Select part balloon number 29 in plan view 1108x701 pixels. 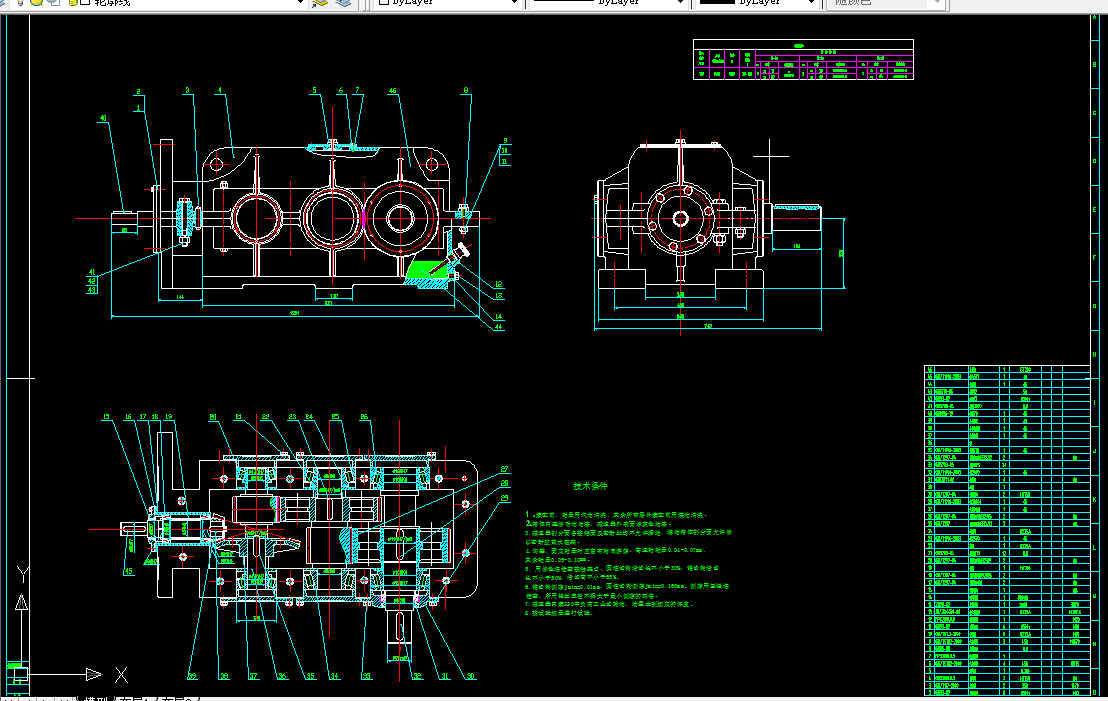coord(505,498)
